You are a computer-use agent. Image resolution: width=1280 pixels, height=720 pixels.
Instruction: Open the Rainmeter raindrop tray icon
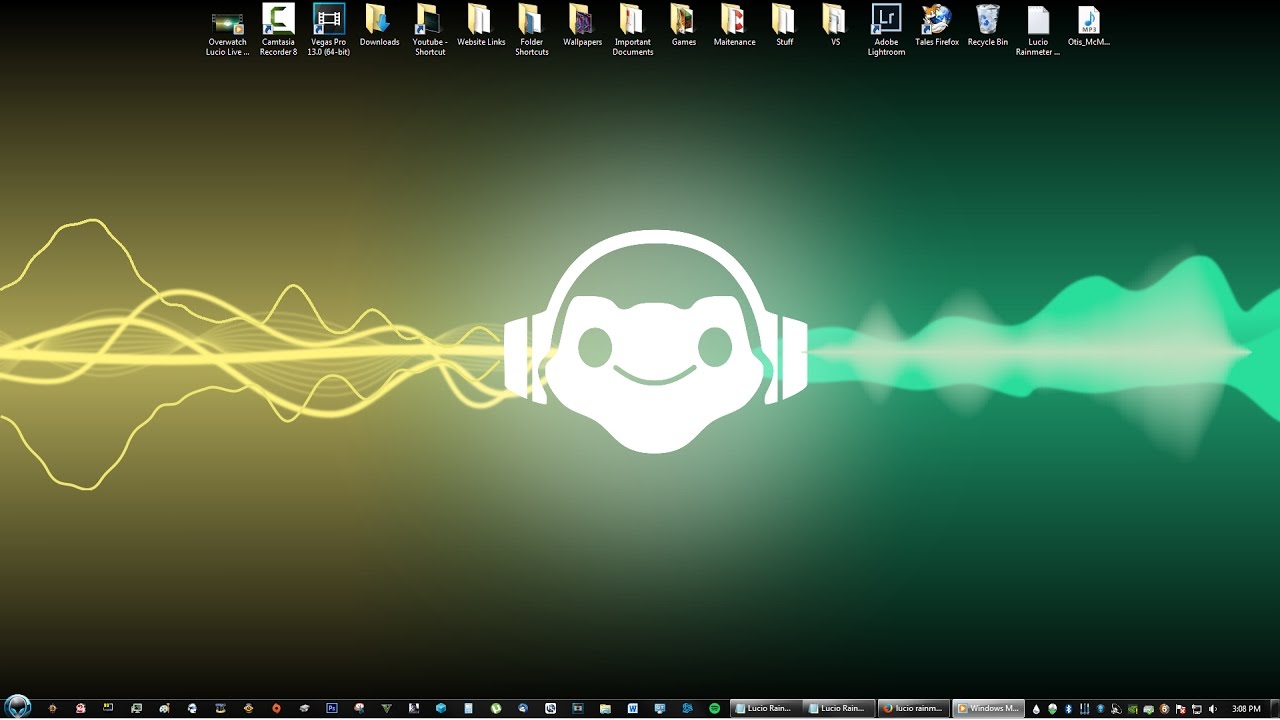1036,708
